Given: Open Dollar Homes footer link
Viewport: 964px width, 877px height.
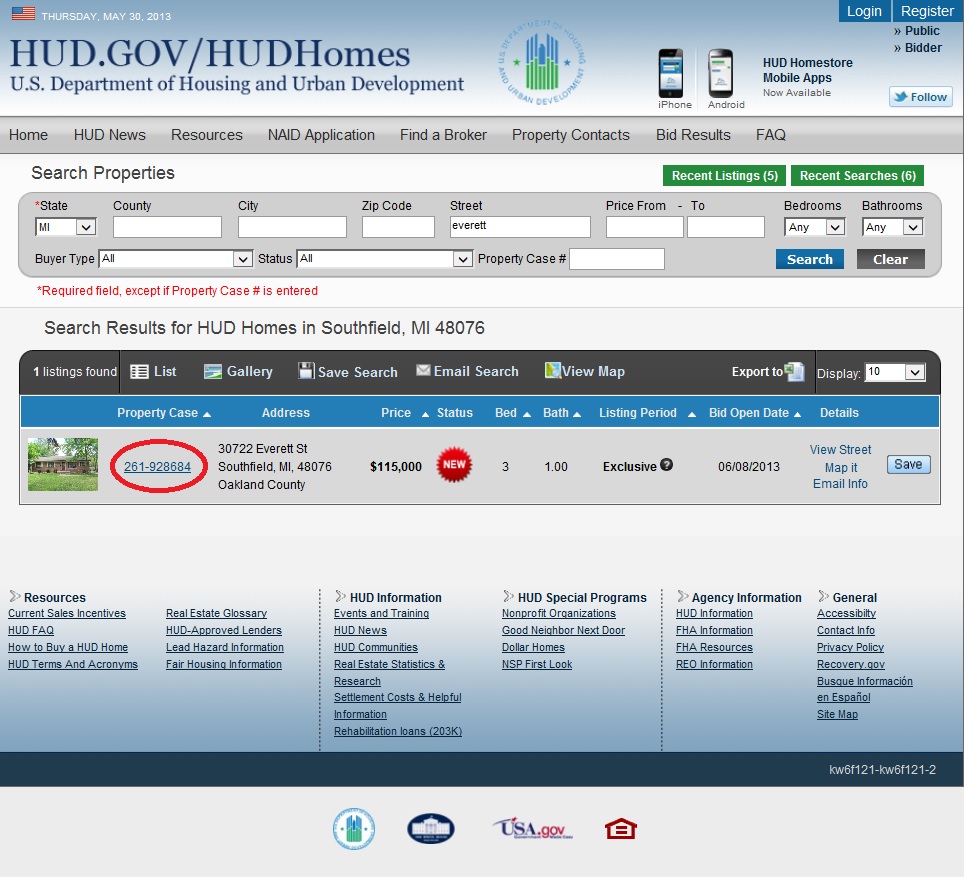Looking at the screenshot, I should [x=533, y=648].
